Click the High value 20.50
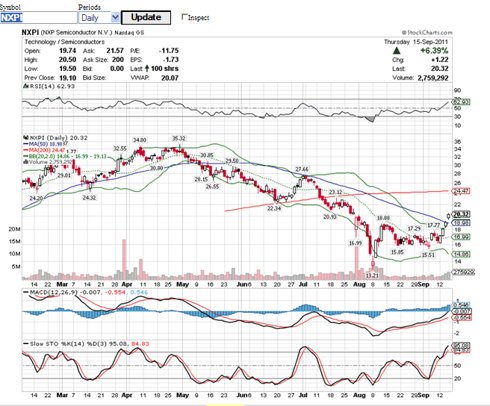490x406 pixels. pyautogui.click(x=68, y=60)
